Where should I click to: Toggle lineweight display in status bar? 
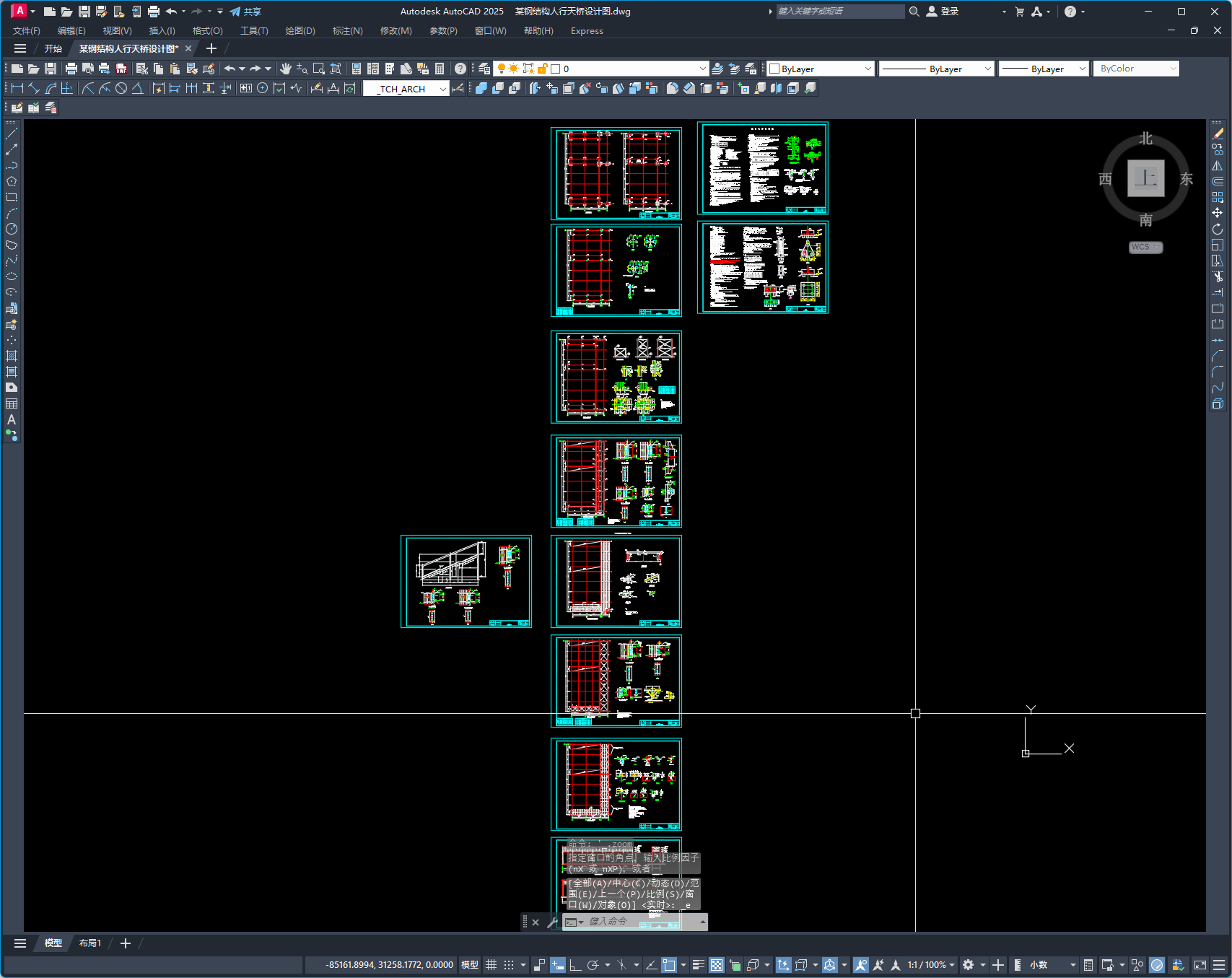tap(698, 965)
